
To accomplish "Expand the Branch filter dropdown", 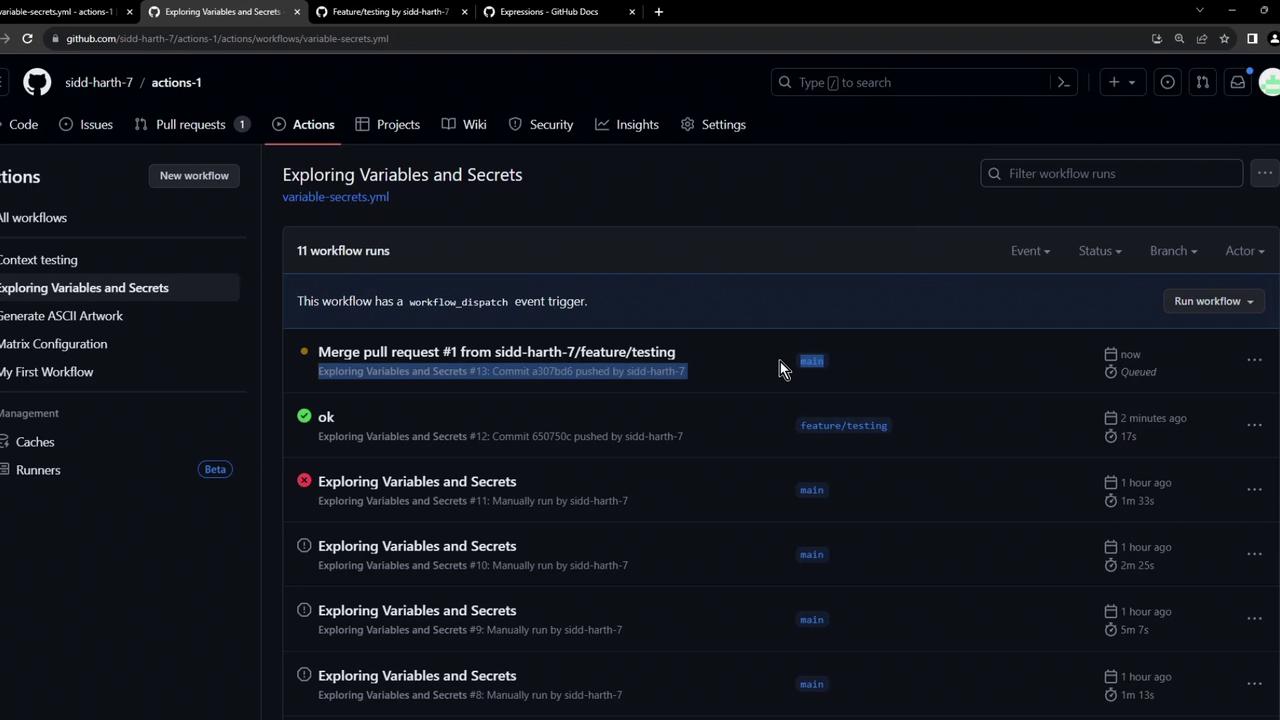I will pyautogui.click(x=1173, y=251).
